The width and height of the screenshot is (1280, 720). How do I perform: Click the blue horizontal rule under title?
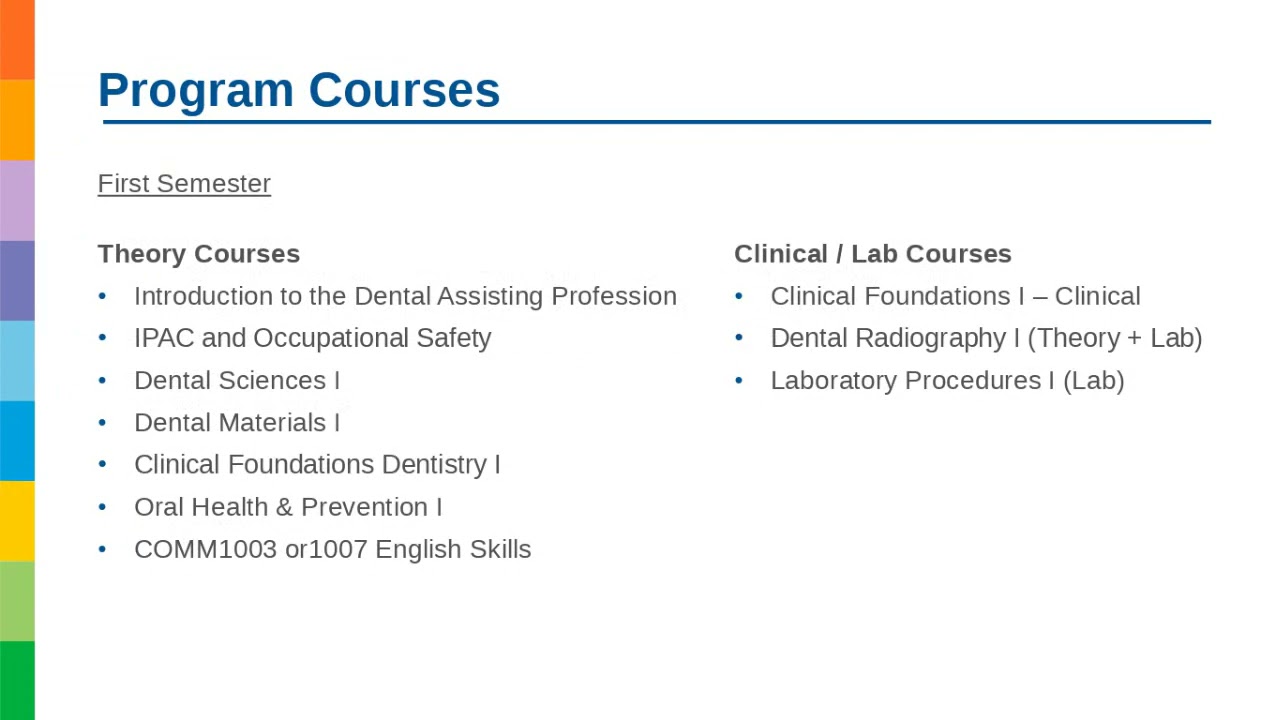657,122
